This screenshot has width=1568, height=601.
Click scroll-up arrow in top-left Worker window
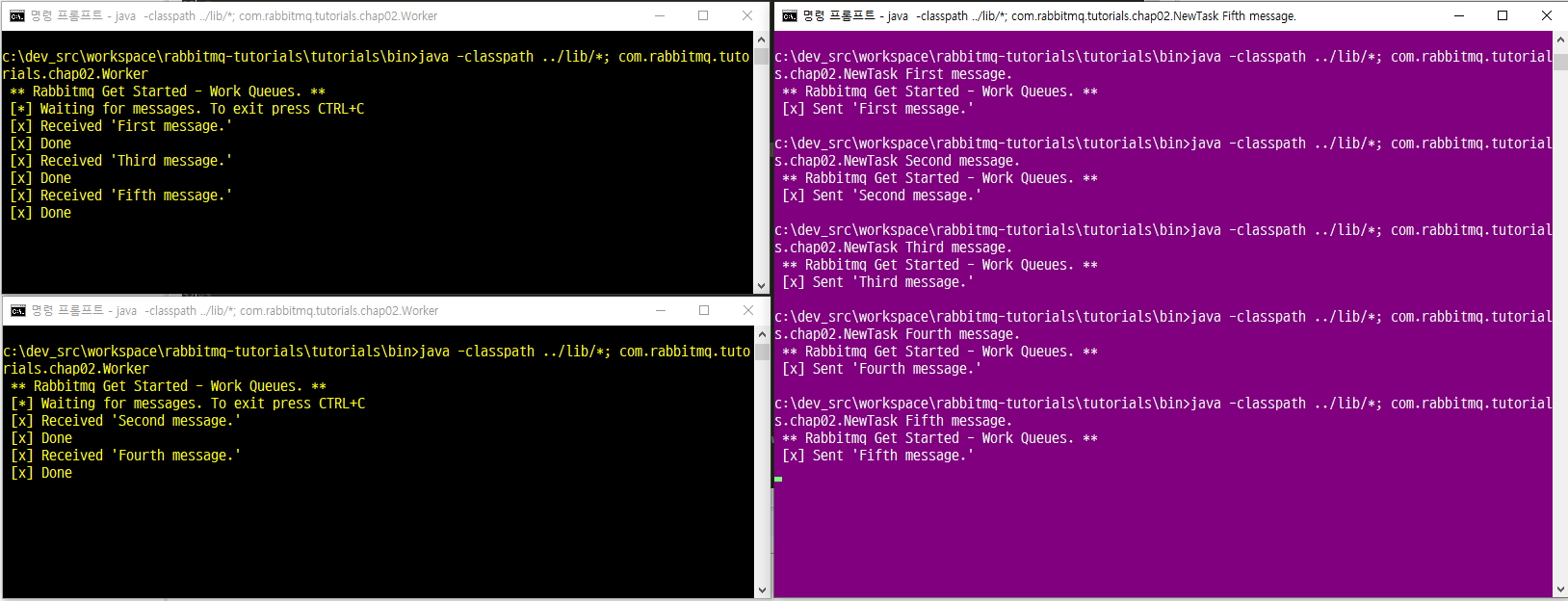click(x=762, y=39)
